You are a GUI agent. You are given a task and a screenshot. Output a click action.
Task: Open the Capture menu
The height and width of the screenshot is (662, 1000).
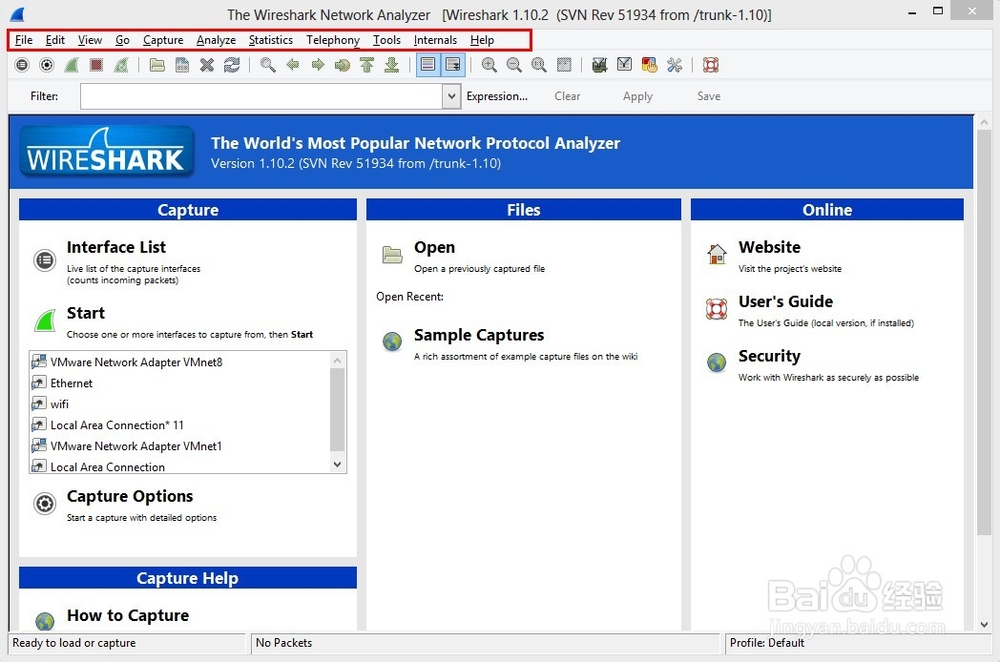162,40
